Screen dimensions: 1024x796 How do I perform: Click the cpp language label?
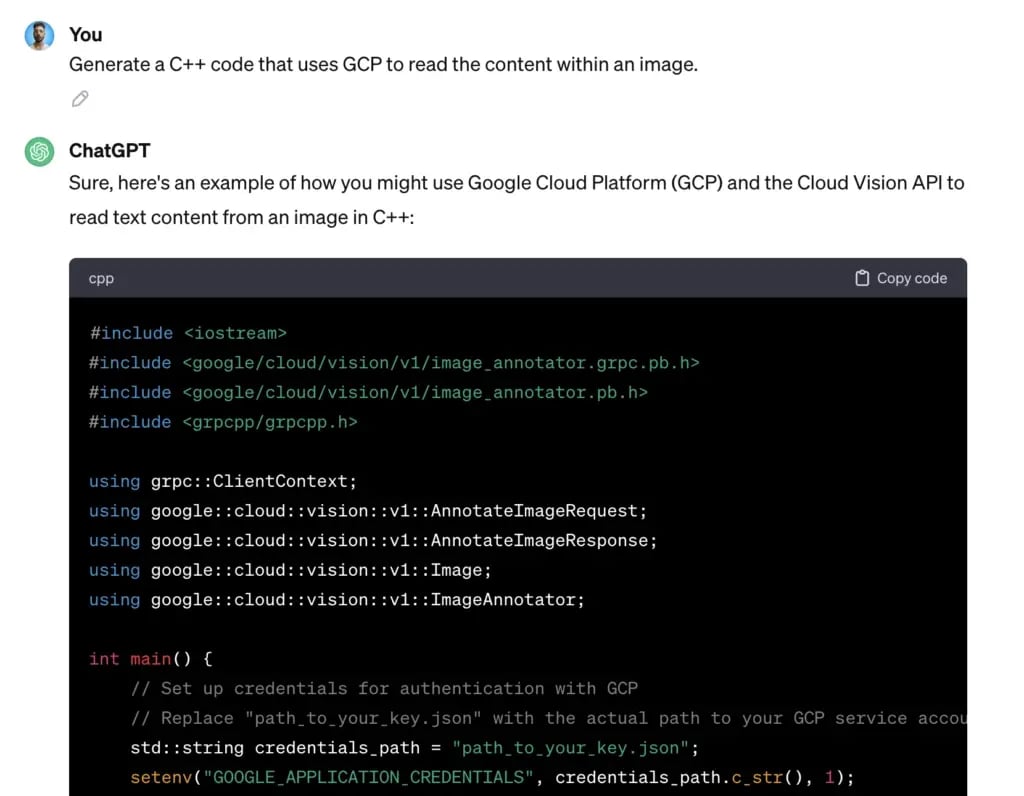[x=101, y=279]
